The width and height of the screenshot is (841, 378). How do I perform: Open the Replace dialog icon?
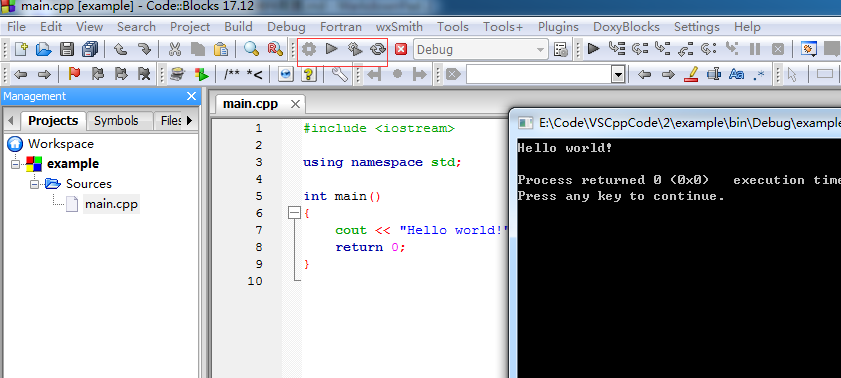pos(275,49)
